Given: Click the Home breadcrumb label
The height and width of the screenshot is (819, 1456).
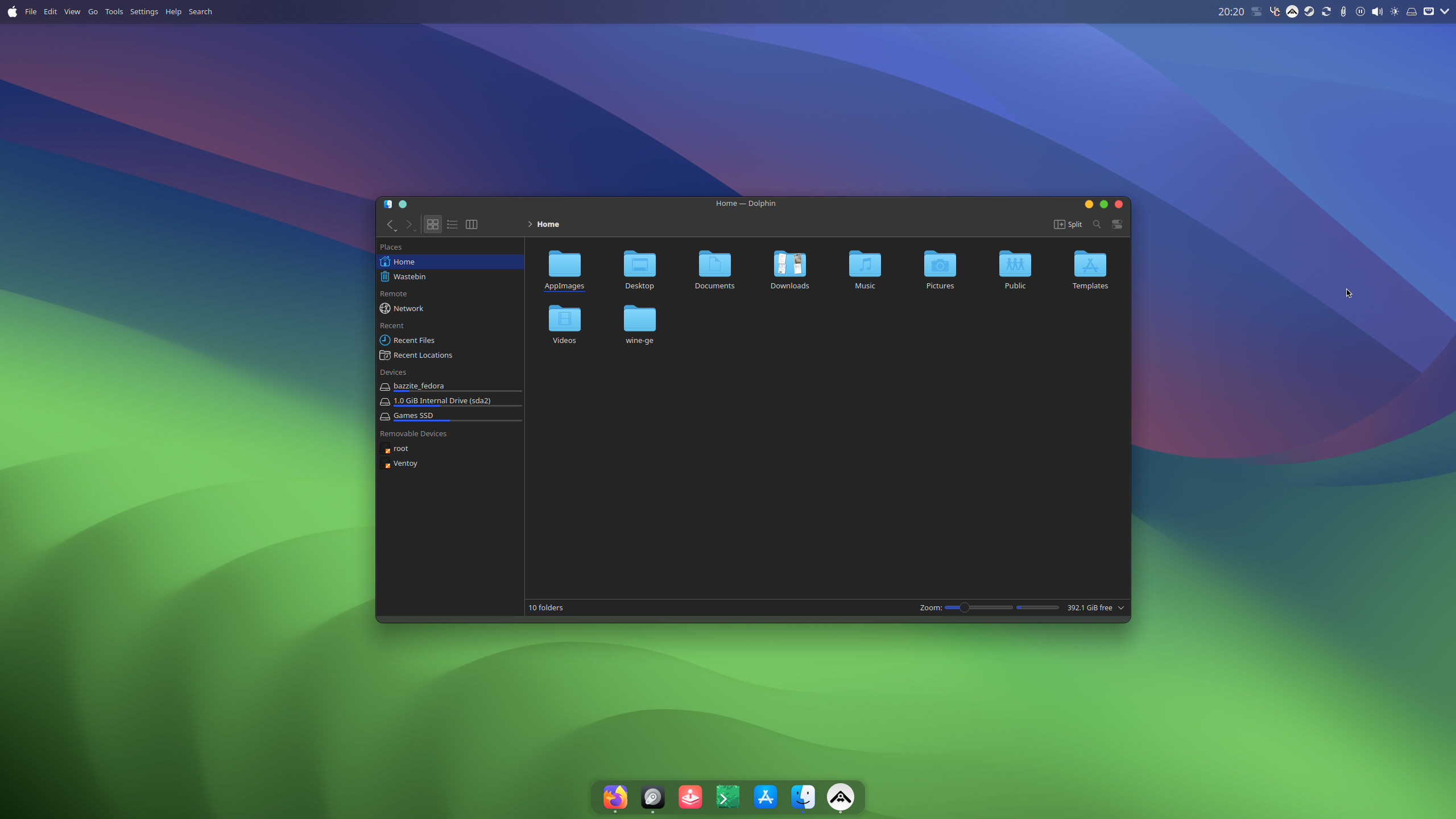Looking at the screenshot, I should click(x=548, y=224).
